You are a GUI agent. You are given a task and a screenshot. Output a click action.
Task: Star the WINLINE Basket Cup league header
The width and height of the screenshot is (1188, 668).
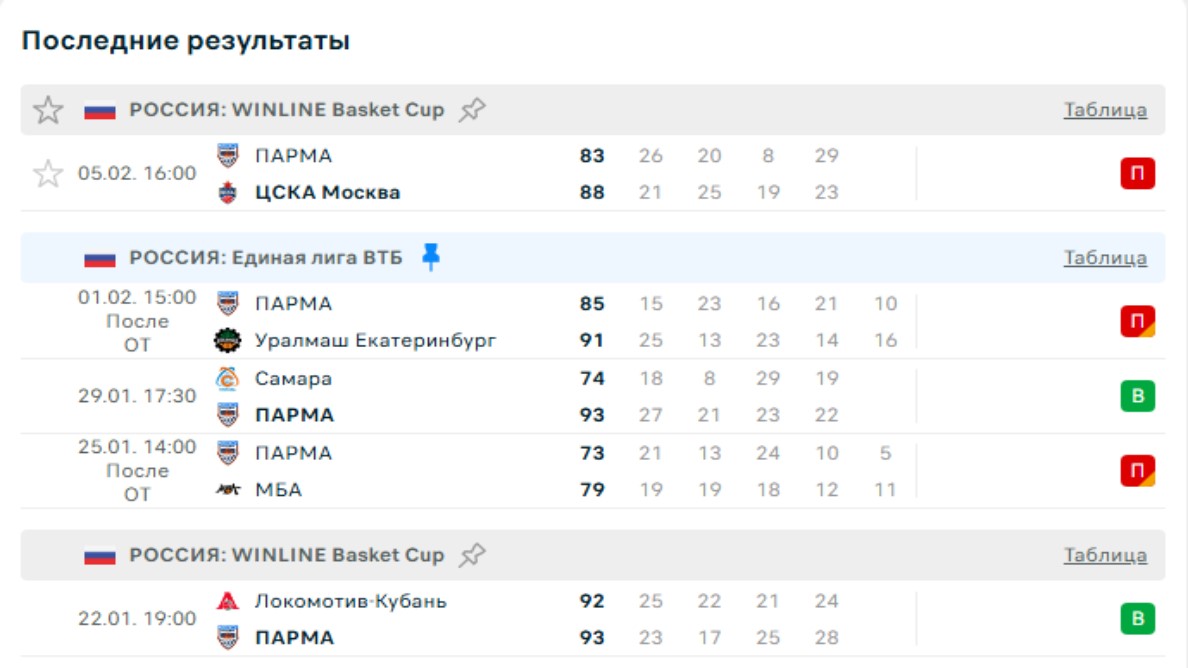click(x=48, y=110)
